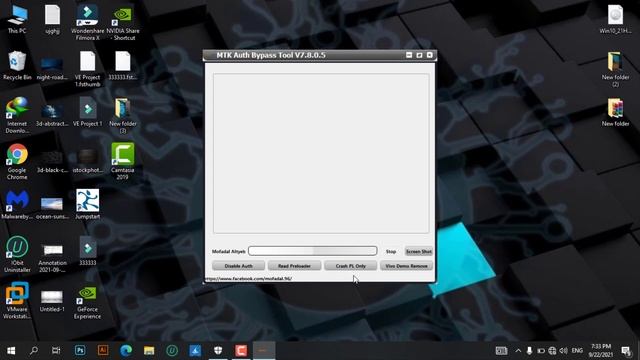This screenshot has width=640, height=360.
Task: Open File Explorer from the taskbar
Action: [x=149, y=350]
